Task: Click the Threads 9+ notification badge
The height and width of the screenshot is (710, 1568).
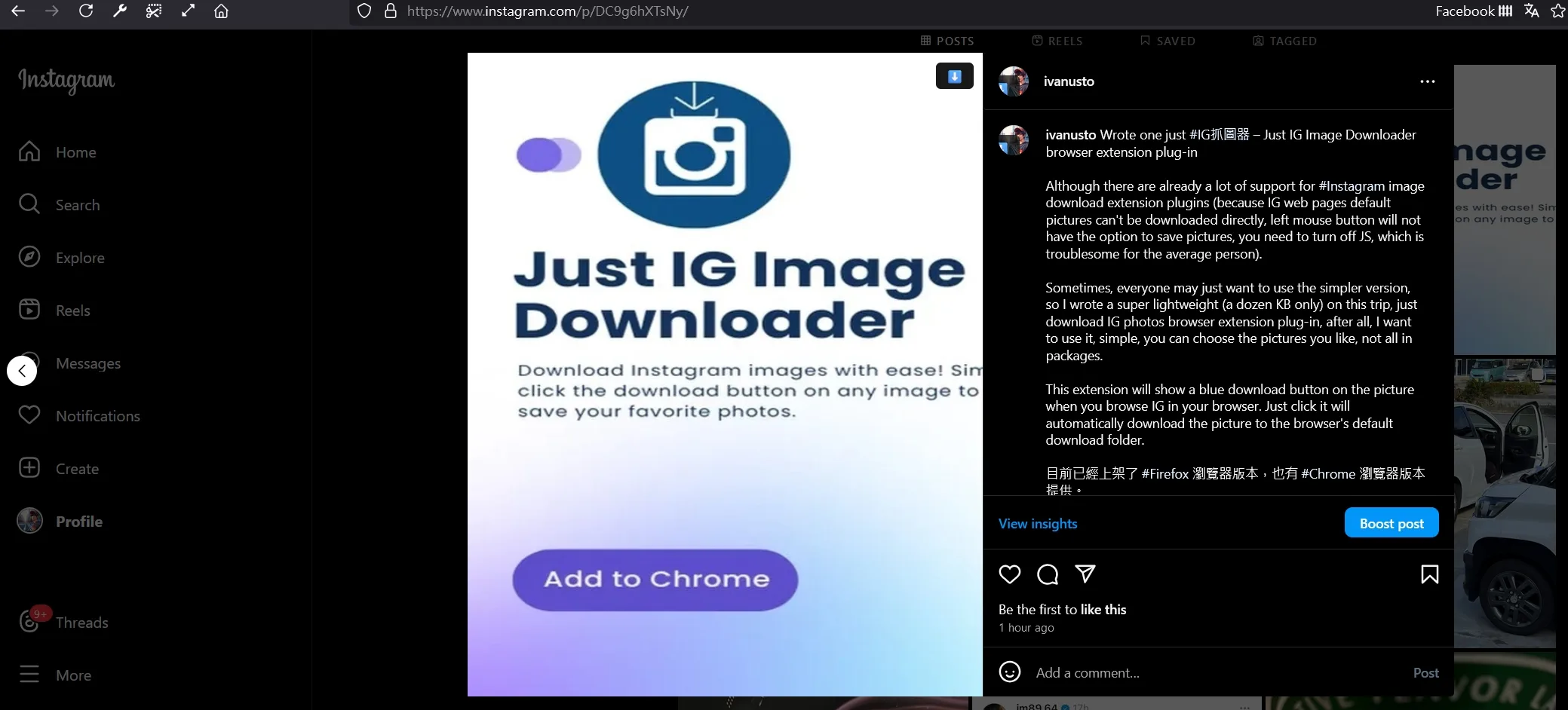Action: [x=41, y=614]
